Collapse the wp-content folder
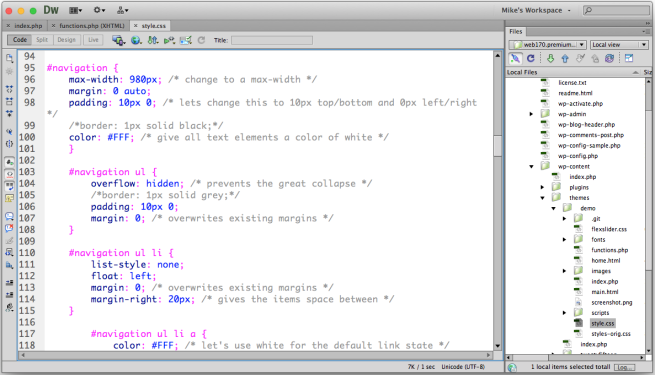This screenshot has height=375, width=655. click(x=531, y=167)
